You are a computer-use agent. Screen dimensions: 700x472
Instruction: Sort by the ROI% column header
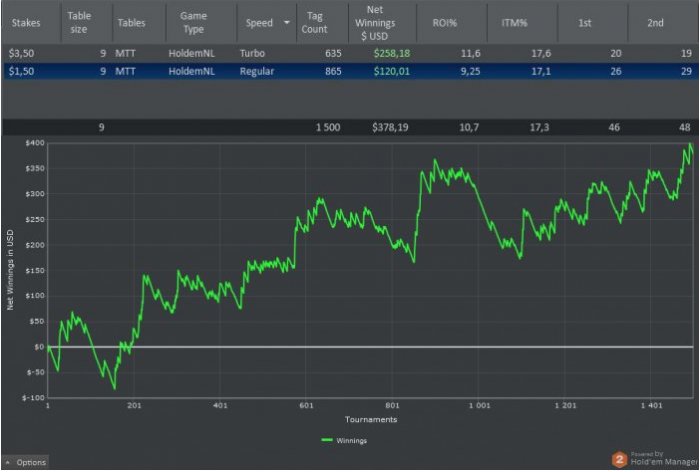[x=445, y=22]
